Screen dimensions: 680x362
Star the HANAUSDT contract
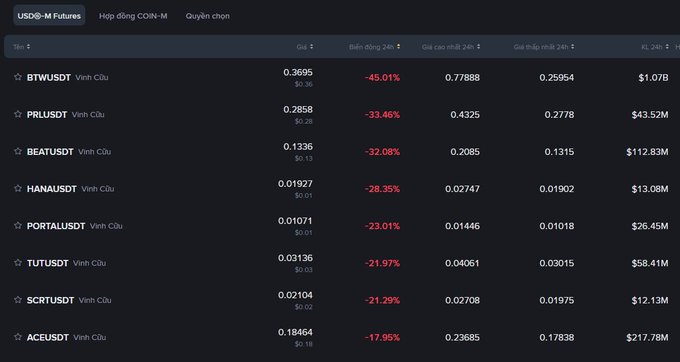click(x=18, y=188)
